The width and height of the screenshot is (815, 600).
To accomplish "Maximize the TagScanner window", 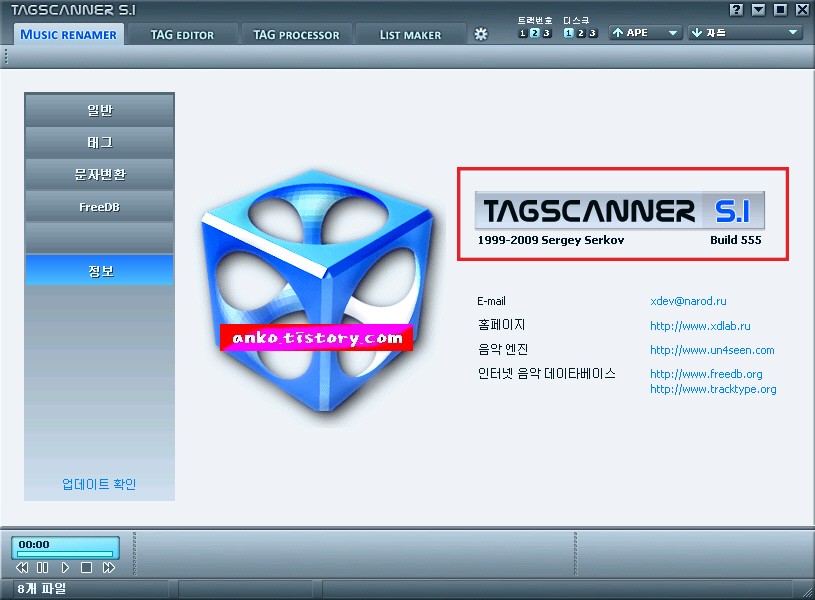I will click(x=780, y=10).
